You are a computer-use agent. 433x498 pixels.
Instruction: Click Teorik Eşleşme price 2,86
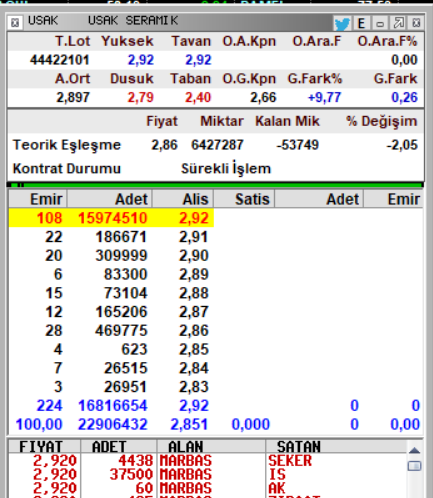point(164,145)
